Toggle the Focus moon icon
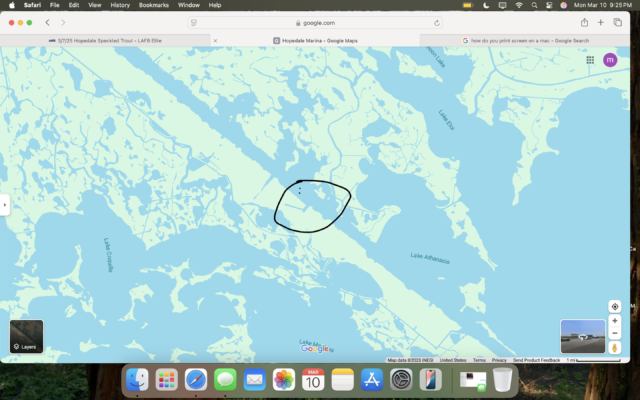The width and height of the screenshot is (640, 400). 486,5
